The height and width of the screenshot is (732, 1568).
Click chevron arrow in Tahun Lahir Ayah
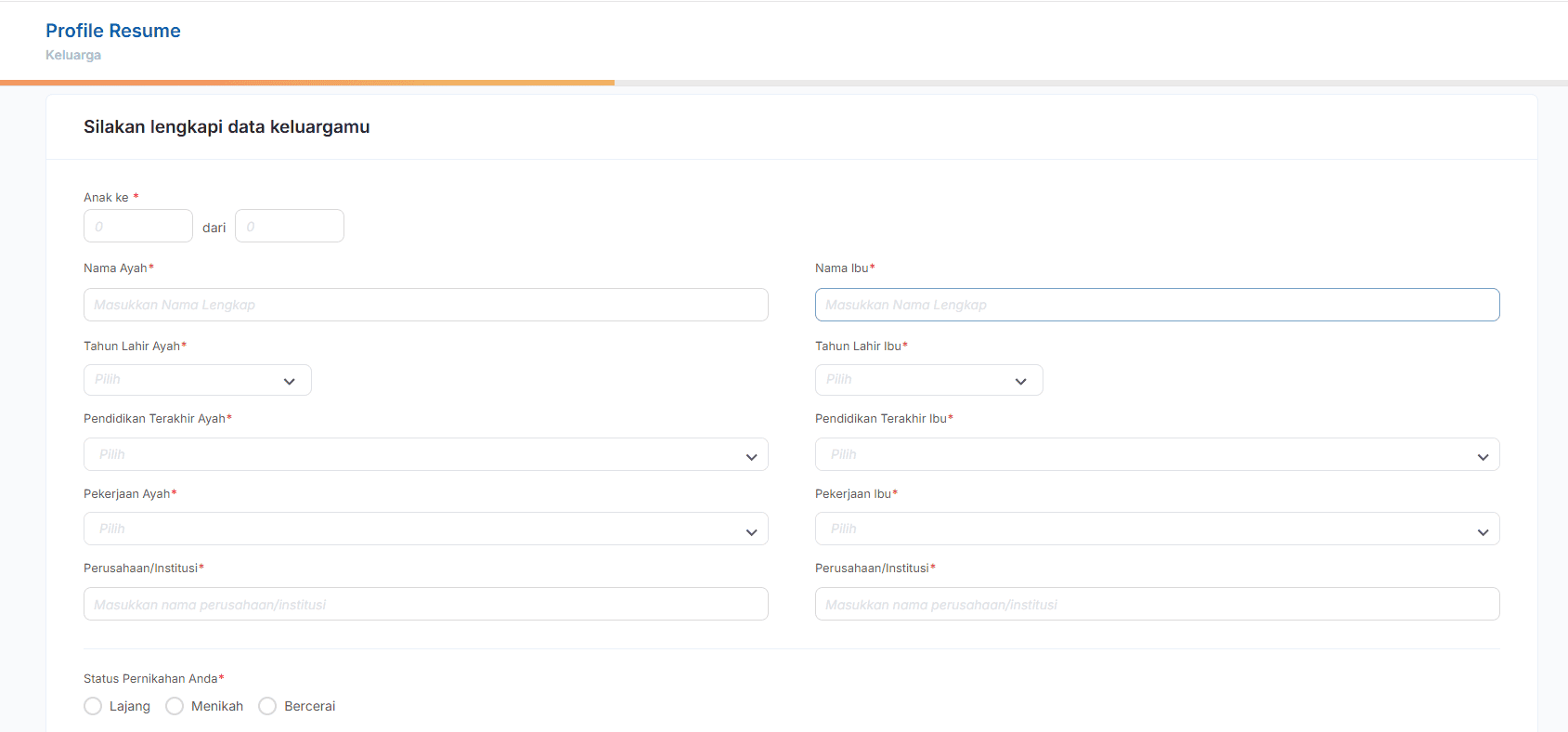pos(290,381)
